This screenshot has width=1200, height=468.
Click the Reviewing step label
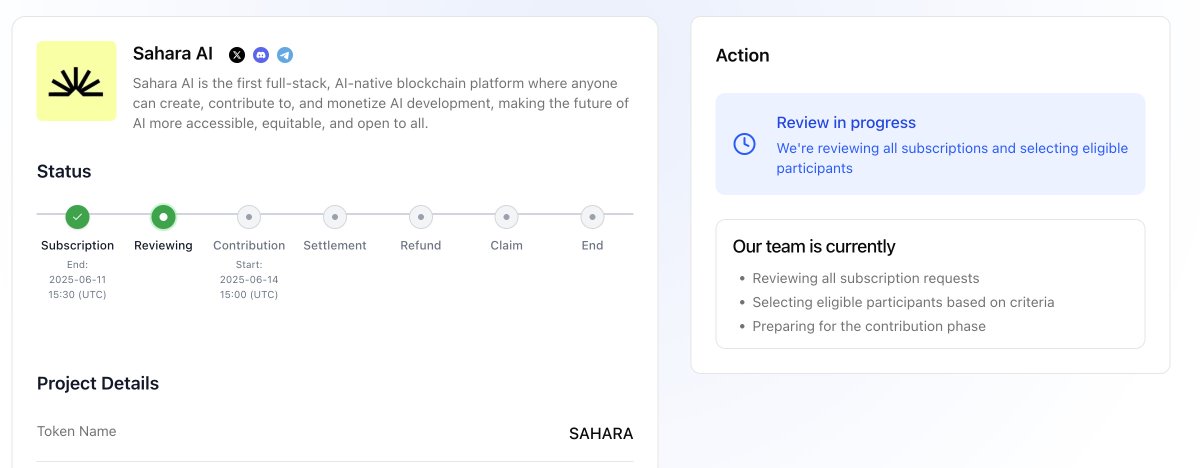(x=163, y=245)
